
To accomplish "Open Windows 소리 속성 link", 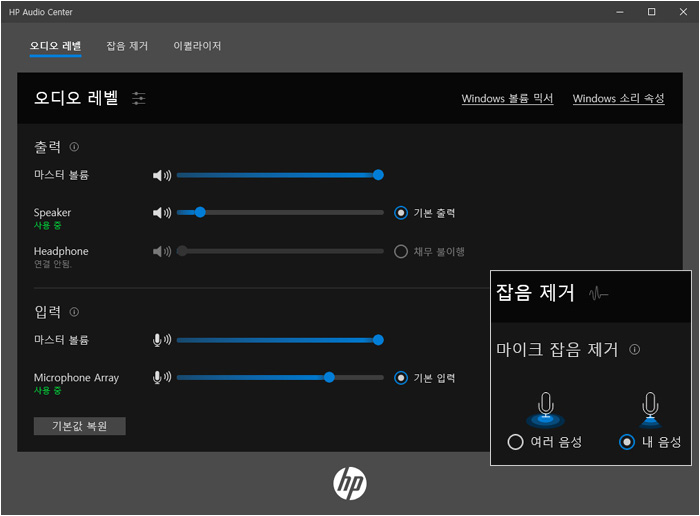I will click(618, 98).
